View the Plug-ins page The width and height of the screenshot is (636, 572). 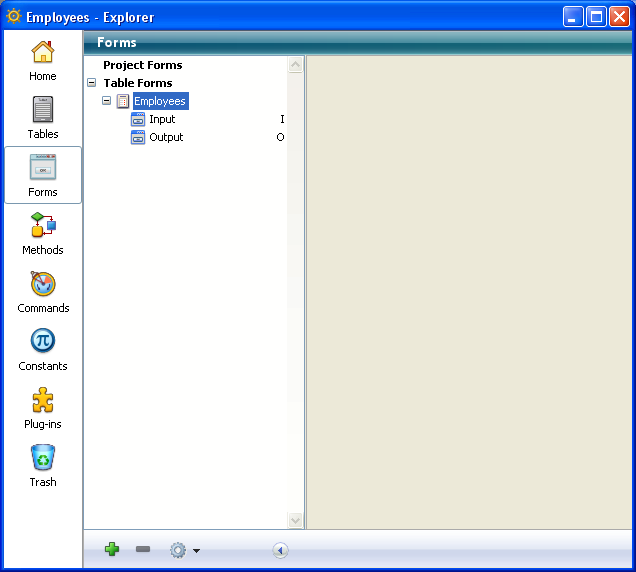click(x=43, y=408)
